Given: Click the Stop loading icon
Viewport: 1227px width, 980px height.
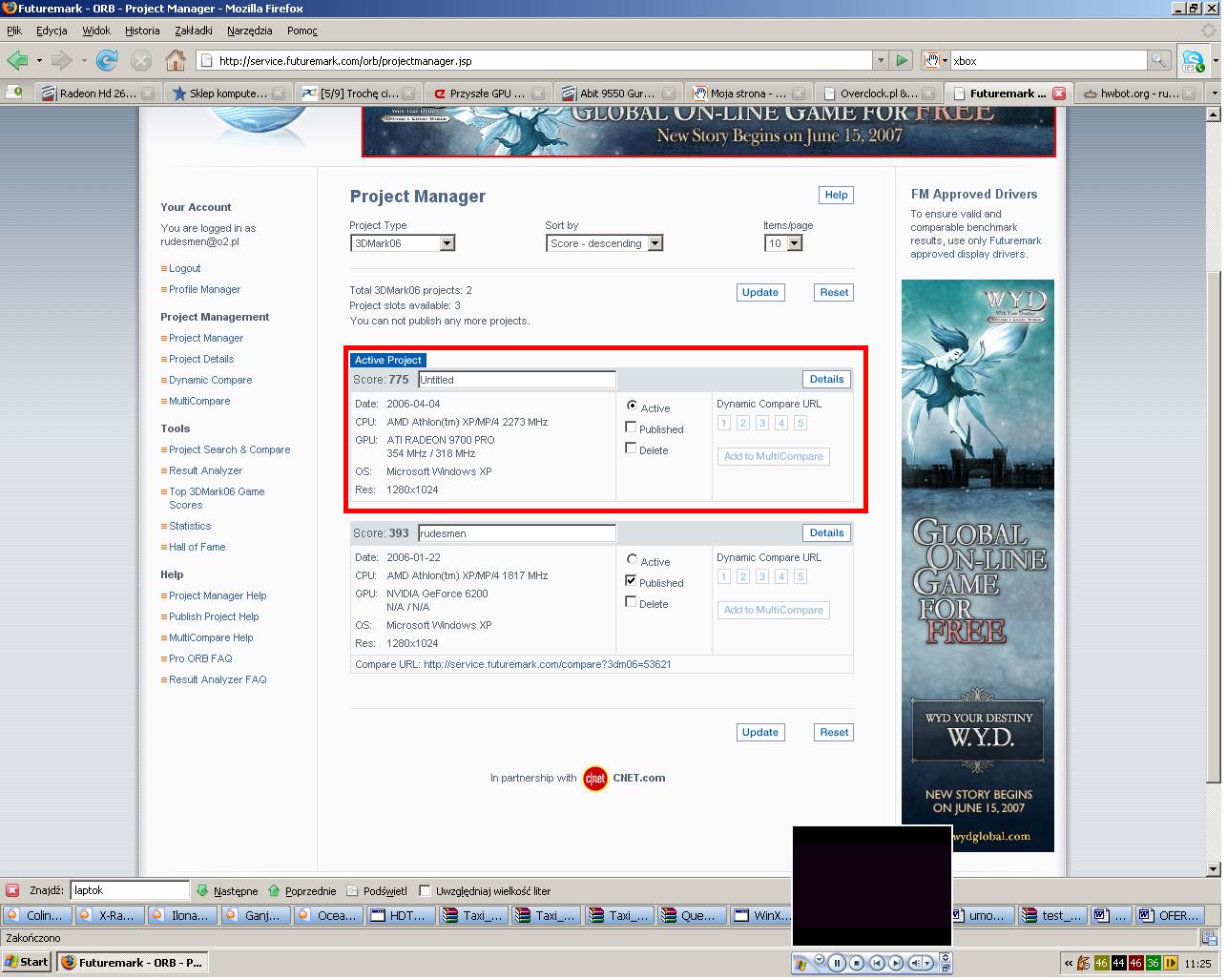Looking at the screenshot, I should click(x=141, y=60).
